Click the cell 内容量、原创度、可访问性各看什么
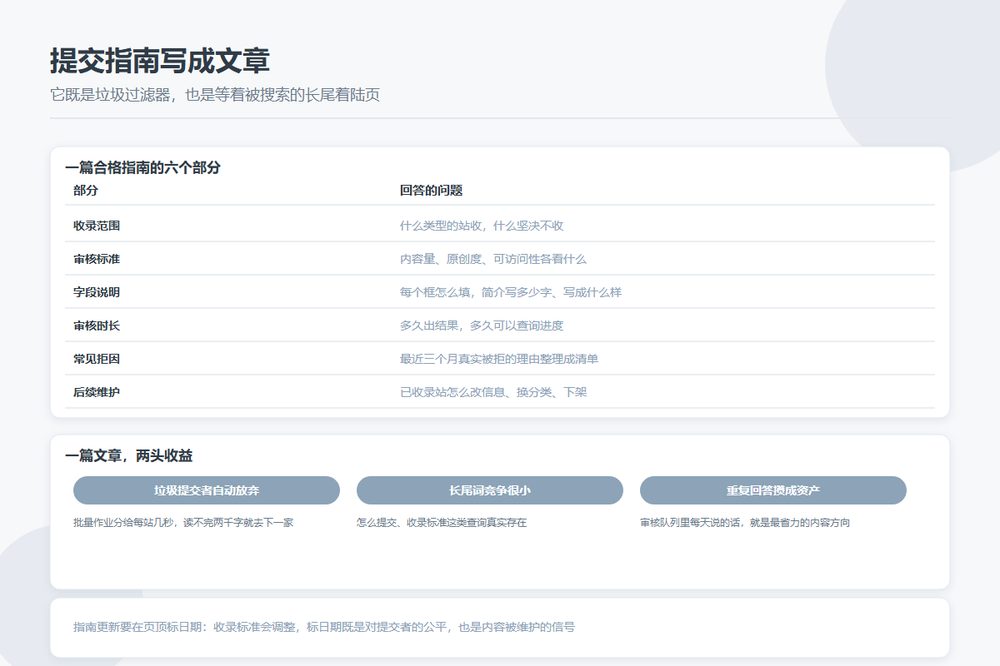 point(493,258)
